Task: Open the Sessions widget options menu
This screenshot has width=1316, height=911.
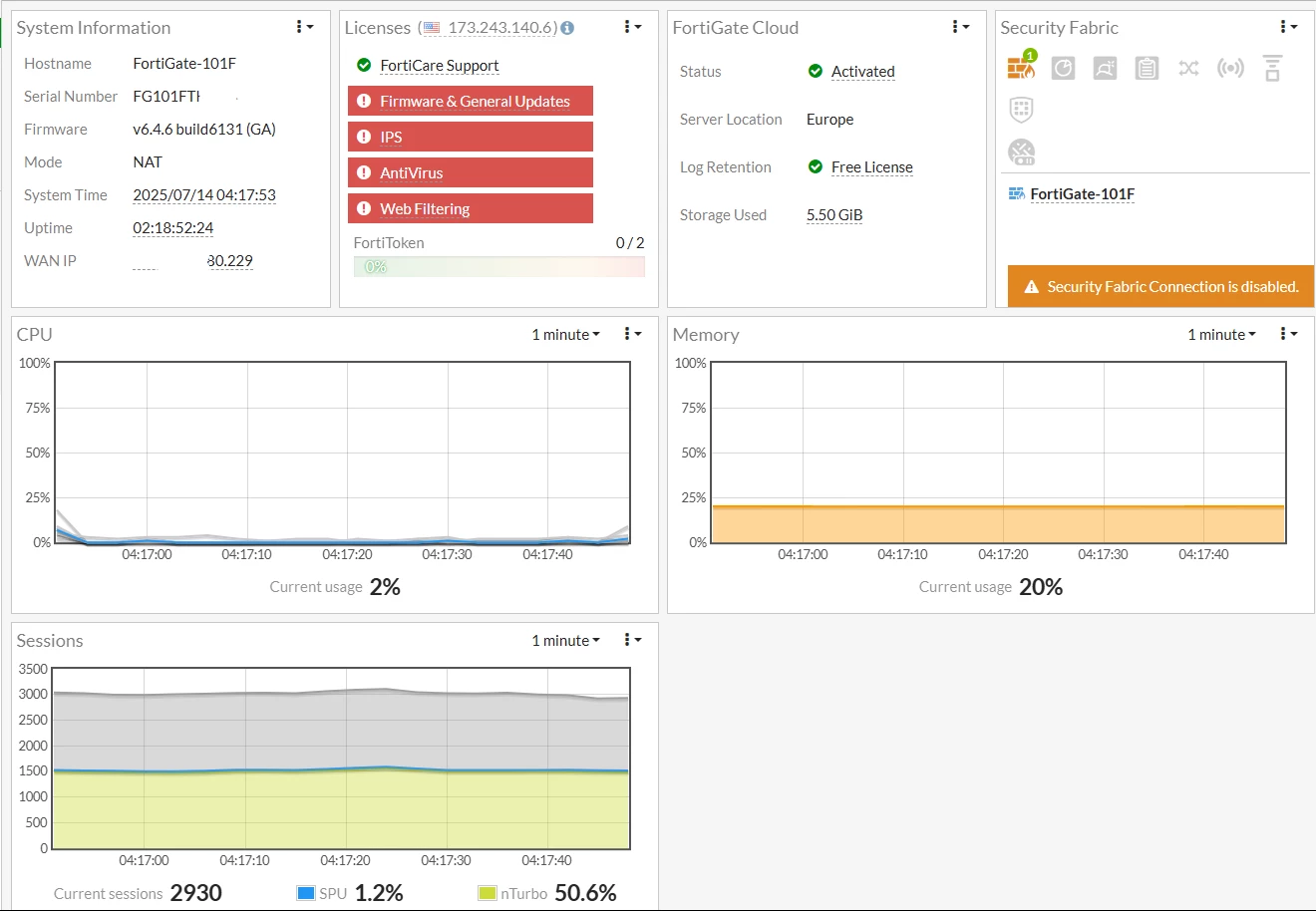Action: coord(633,640)
